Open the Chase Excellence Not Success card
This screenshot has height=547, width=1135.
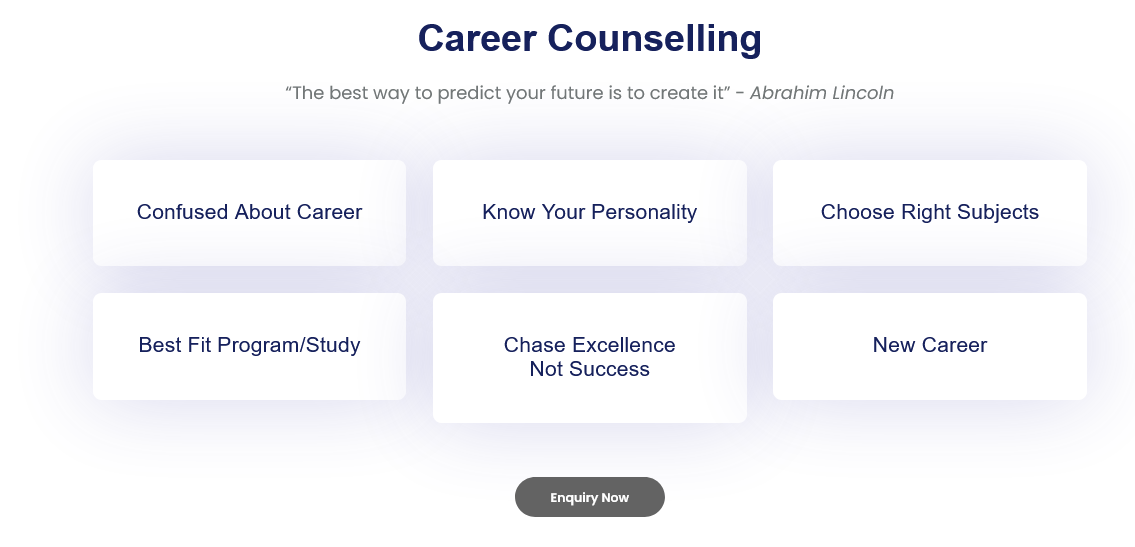[589, 358]
